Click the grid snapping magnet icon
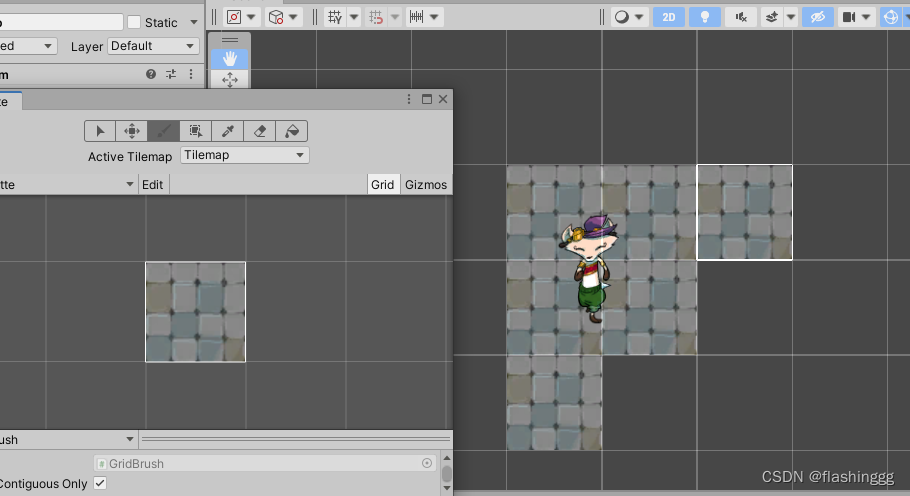 click(376, 17)
